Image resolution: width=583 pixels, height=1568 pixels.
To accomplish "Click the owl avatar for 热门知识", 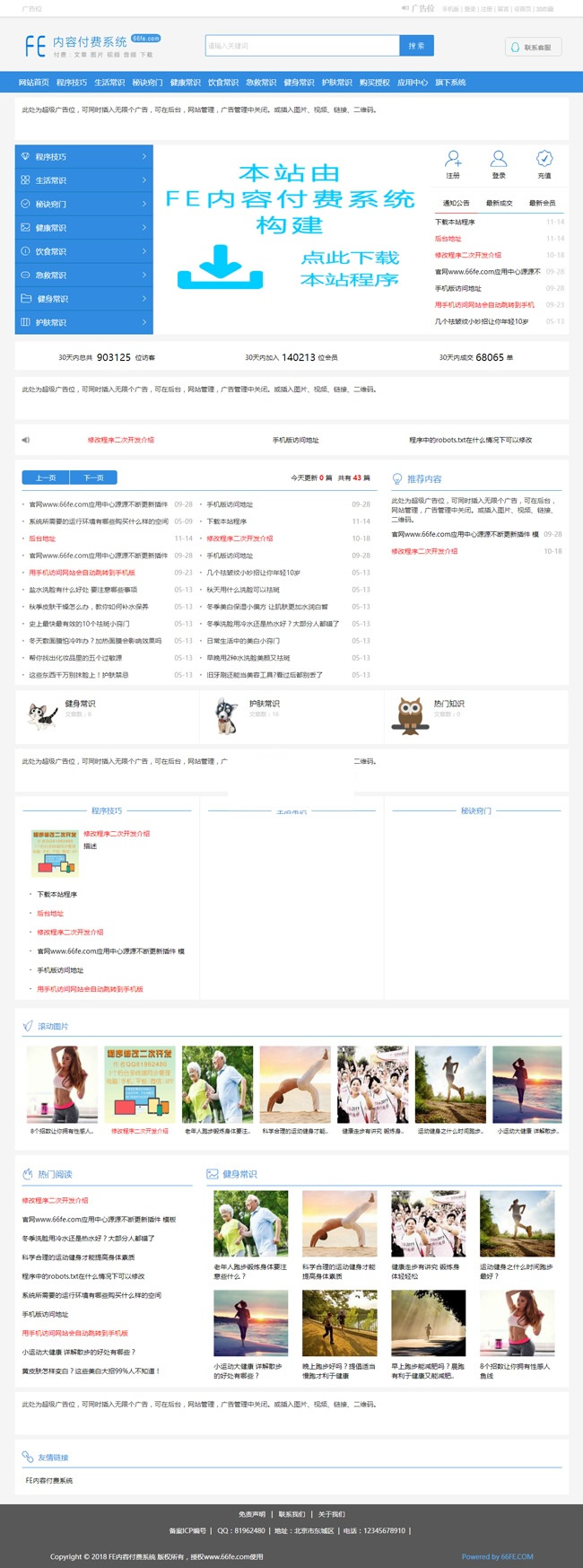I will point(411,715).
